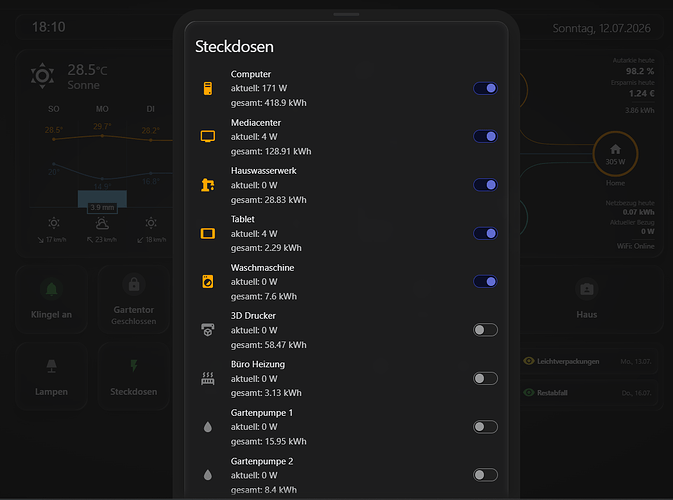Click the Home house icon in energy flow
Viewport: 673px width, 500px height.
(615, 149)
